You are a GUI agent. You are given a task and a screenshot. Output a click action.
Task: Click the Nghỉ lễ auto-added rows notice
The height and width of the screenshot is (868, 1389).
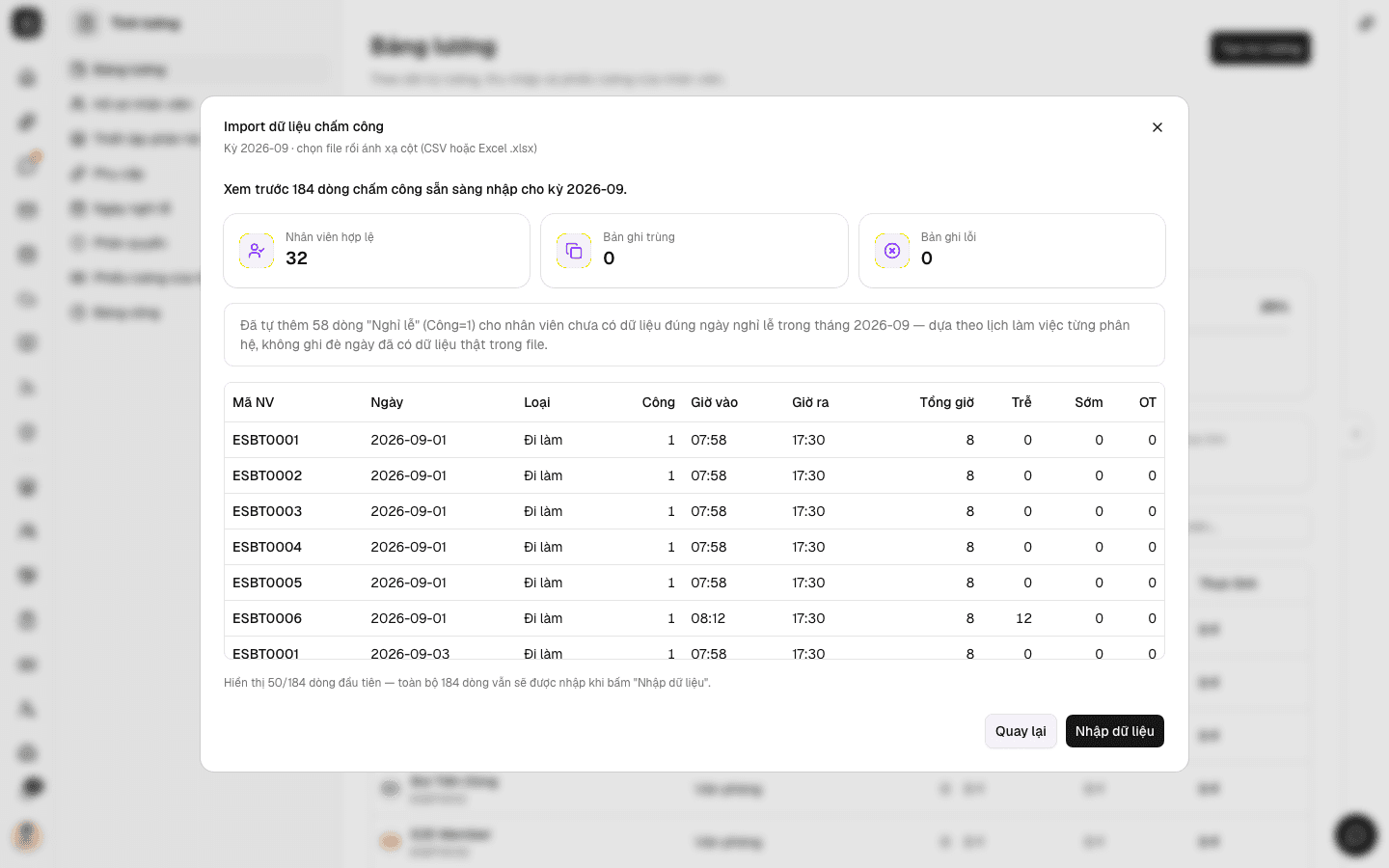click(694, 335)
